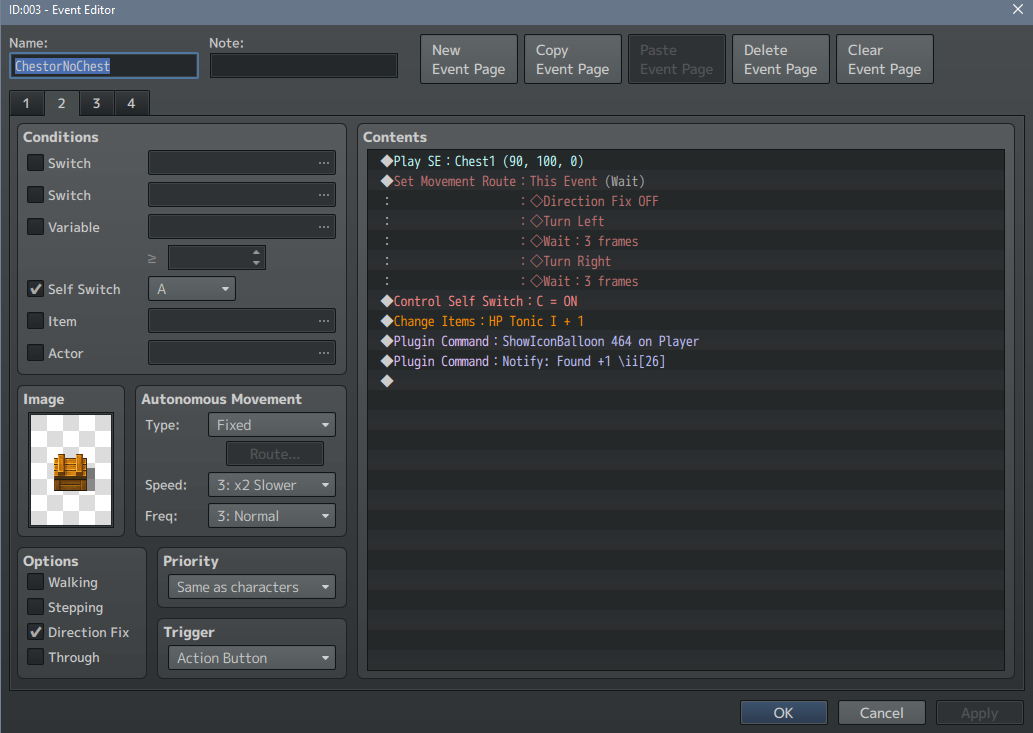Viewport: 1033px width, 733px height.
Task: Open the Freq dropdown
Action: tap(272, 516)
